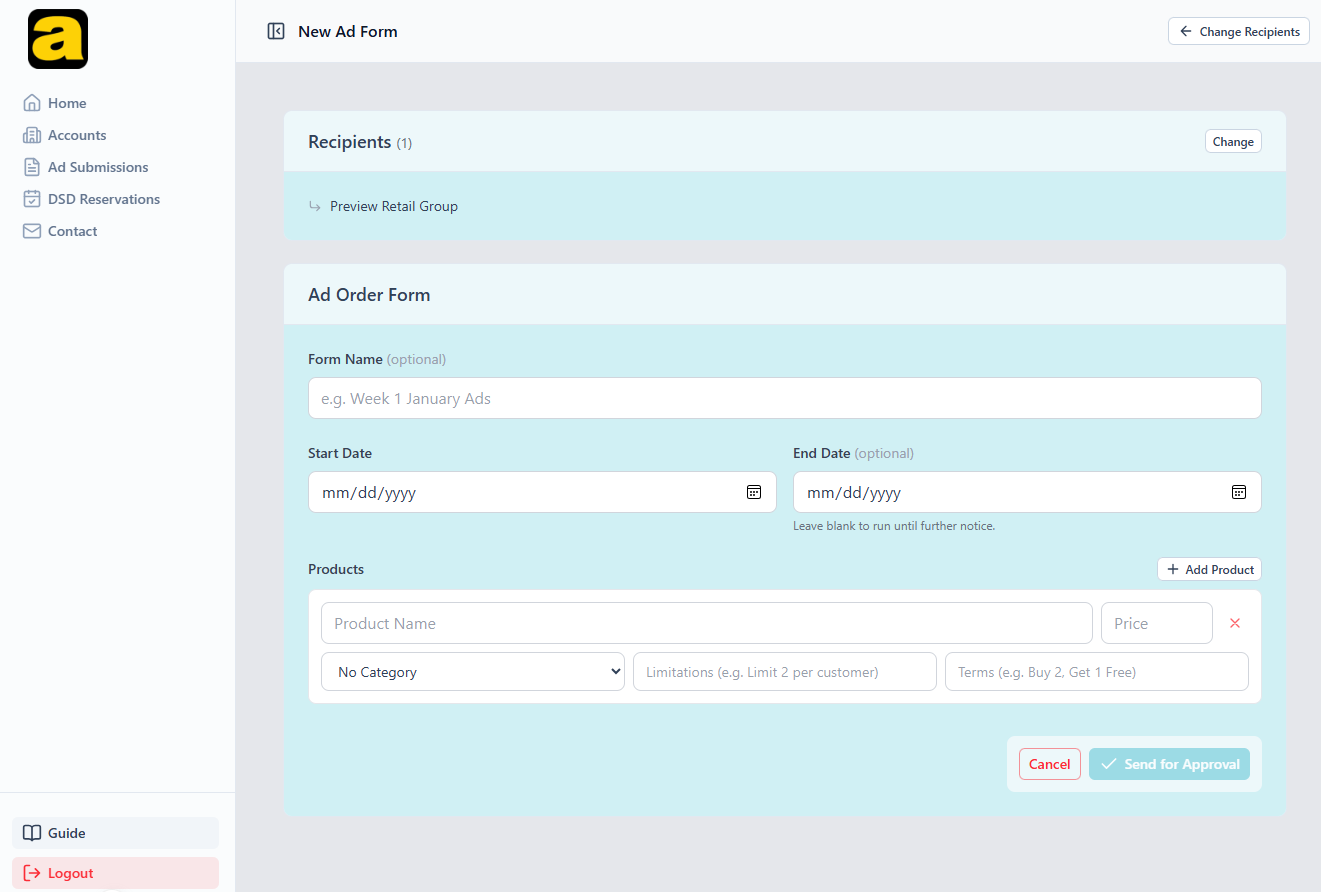Click Change button in Recipients card
This screenshot has height=892, width=1321.
tap(1233, 142)
